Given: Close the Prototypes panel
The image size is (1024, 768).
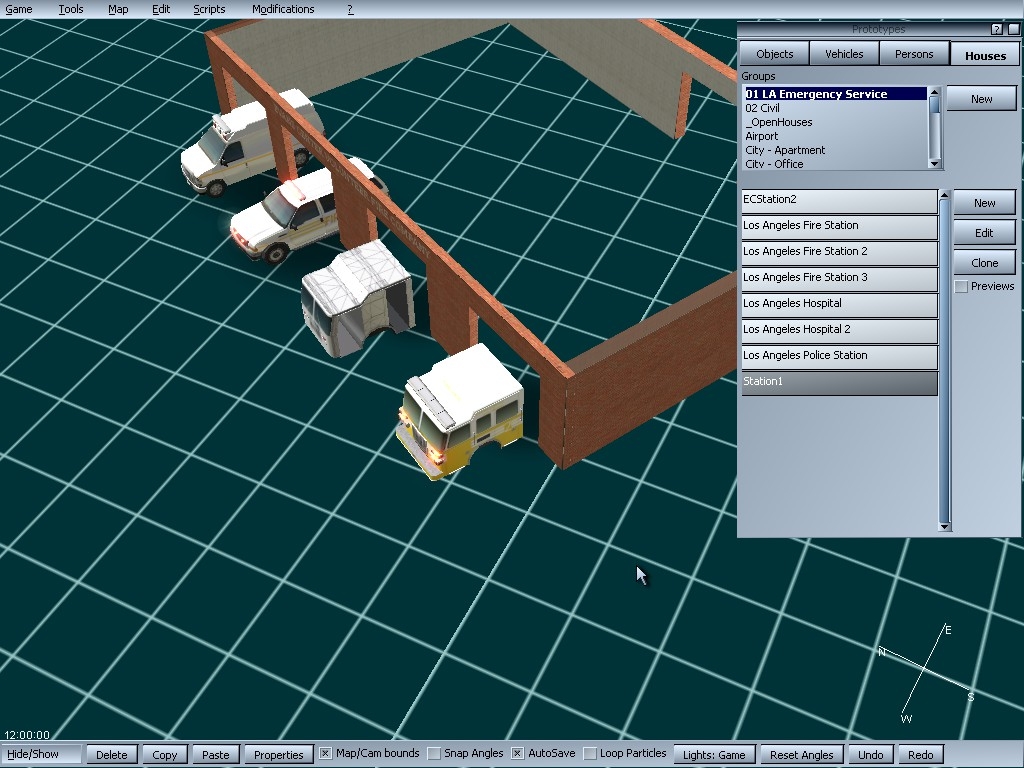Looking at the screenshot, I should (x=1014, y=29).
